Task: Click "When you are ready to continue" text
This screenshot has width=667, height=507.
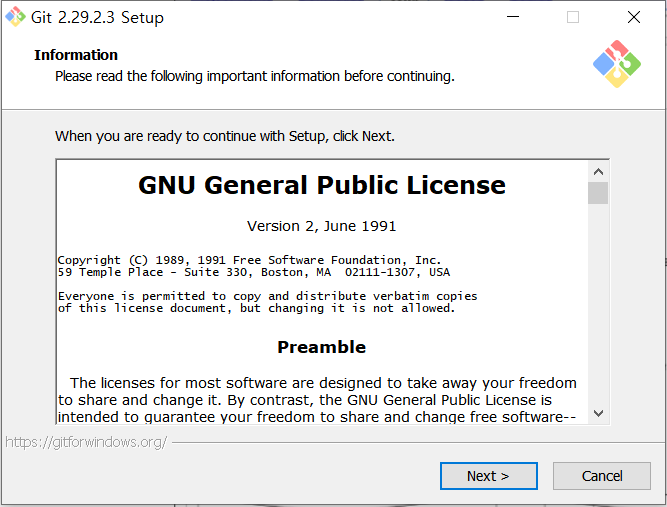Action: point(225,136)
